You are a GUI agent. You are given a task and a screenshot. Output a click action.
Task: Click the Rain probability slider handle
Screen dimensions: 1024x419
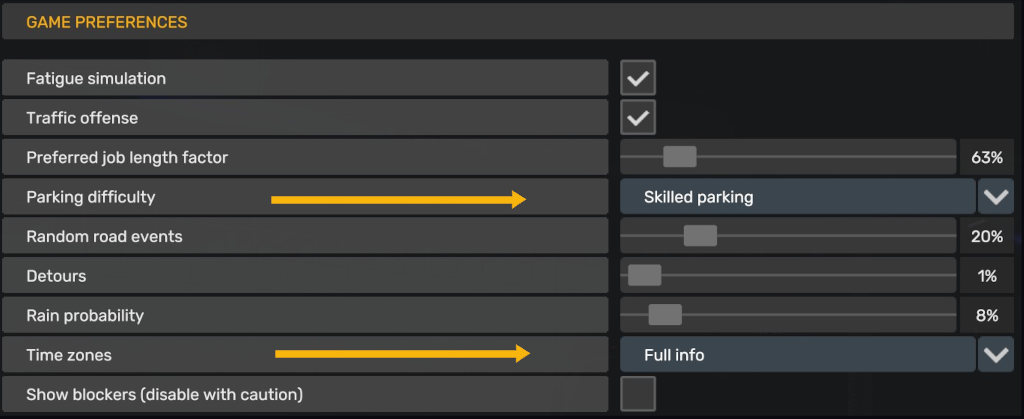click(665, 315)
